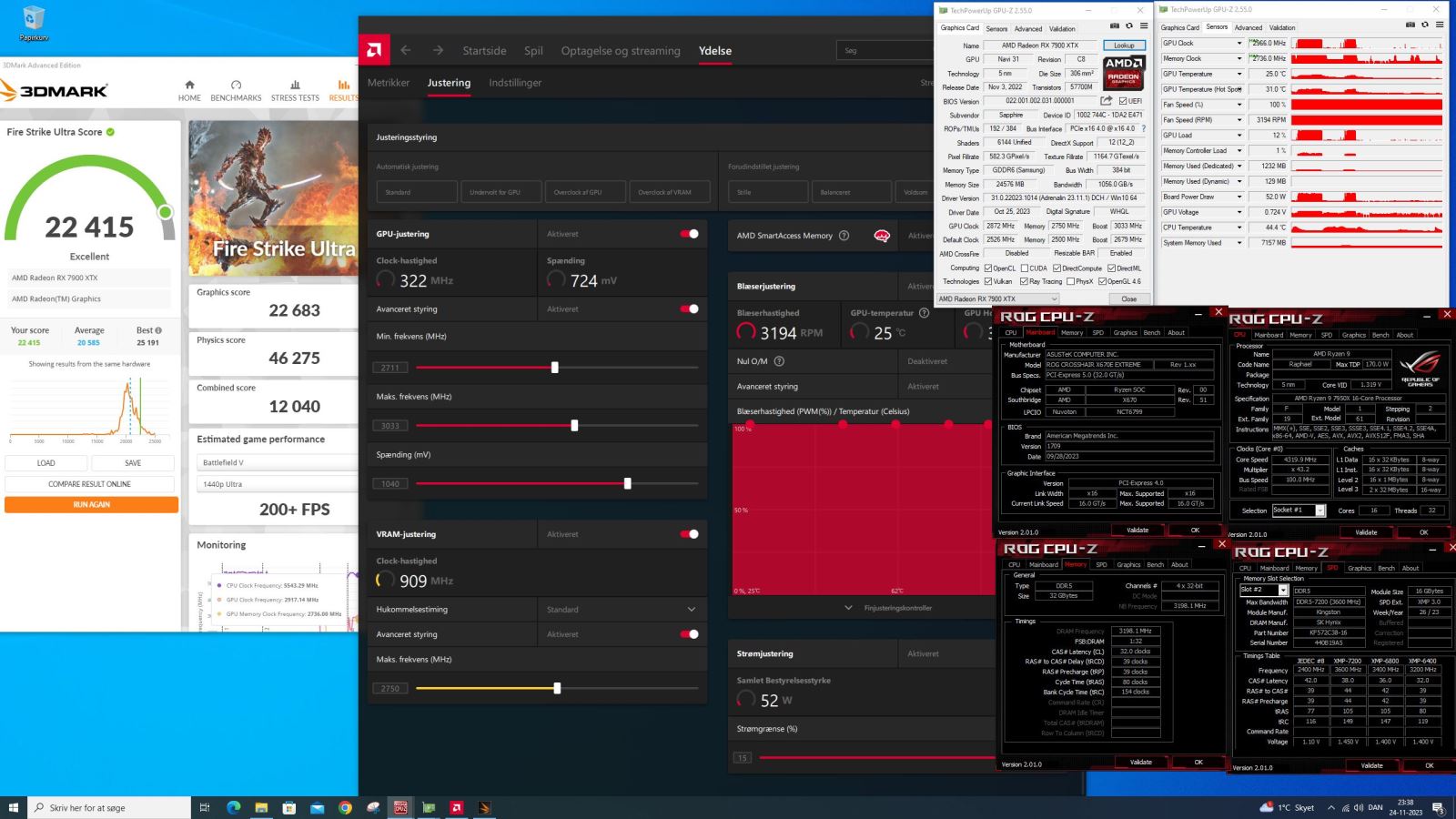This screenshot has width=1456, height=819.
Task: Click the SmartAccess Memory brain icon
Action: coord(881,236)
